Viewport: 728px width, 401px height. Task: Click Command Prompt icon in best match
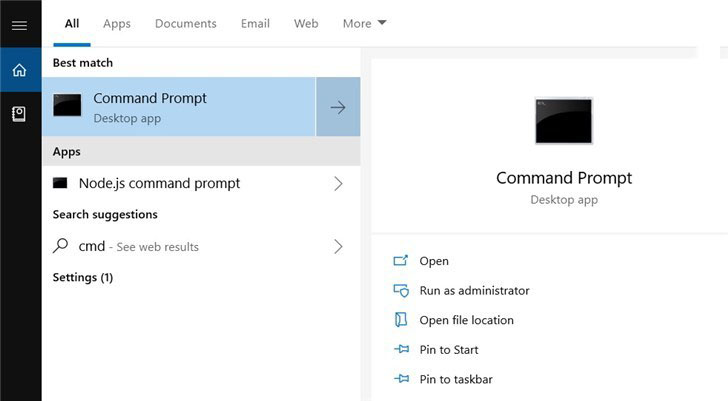pyautogui.click(x=67, y=106)
